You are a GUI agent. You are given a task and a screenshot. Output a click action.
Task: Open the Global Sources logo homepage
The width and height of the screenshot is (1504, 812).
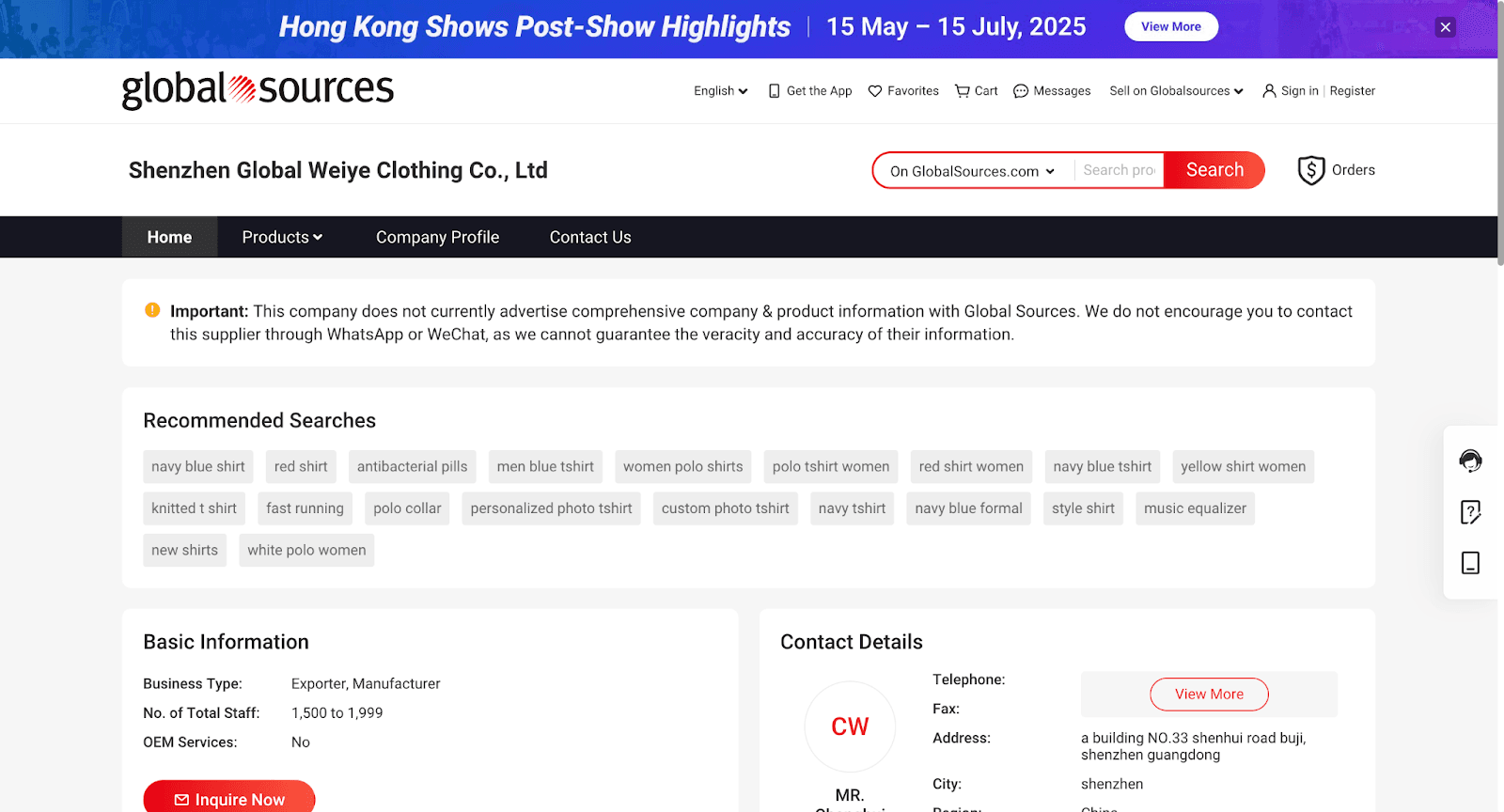coord(258,90)
